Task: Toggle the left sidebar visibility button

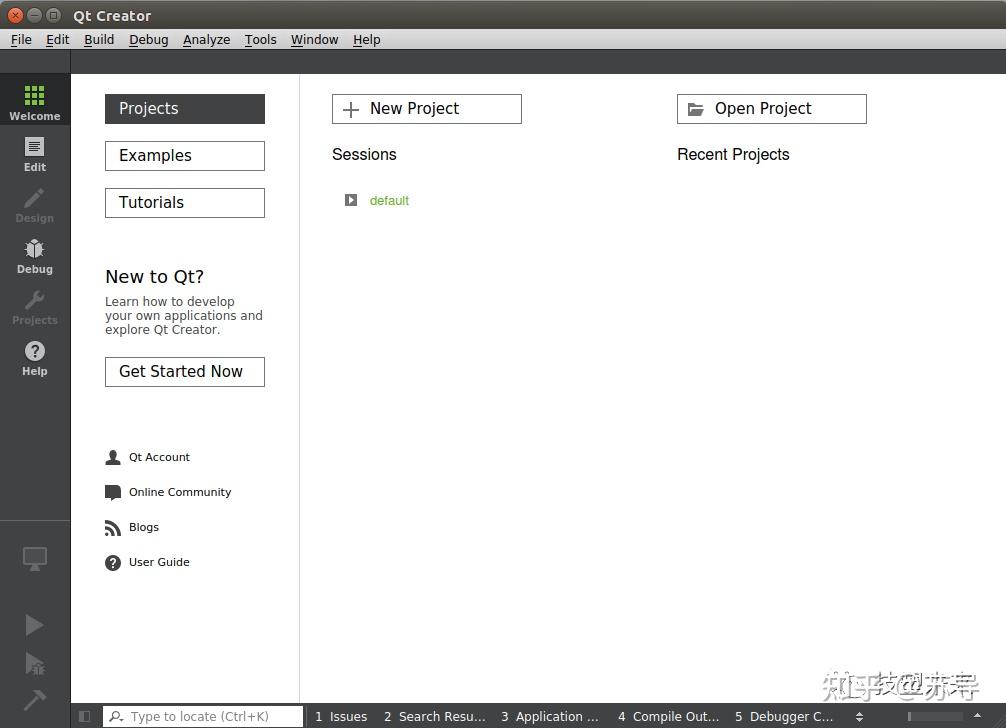Action: [x=84, y=716]
